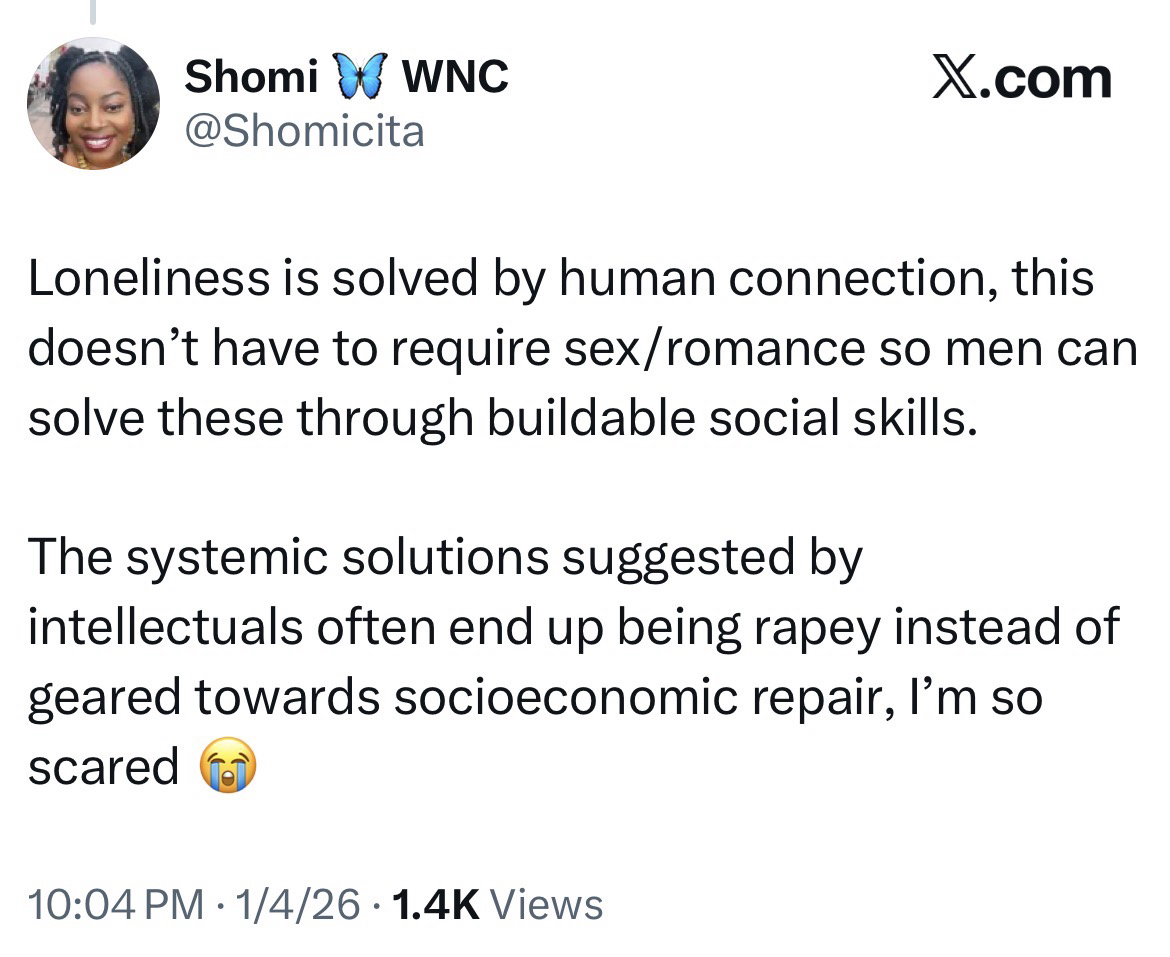Image resolution: width=1170 pixels, height=957 pixels.
Task: Click the thread connector line above the avatar
Action: (92, 12)
